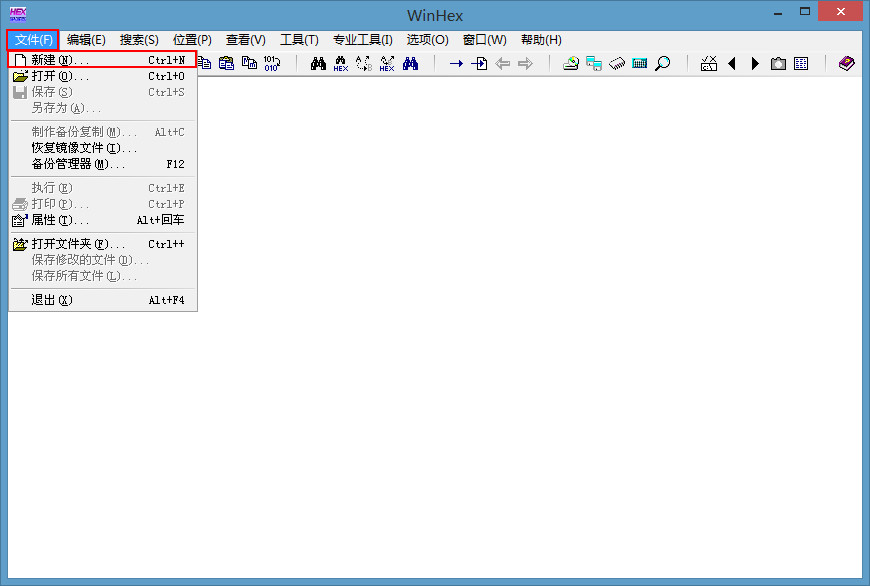Open the Disk Editor drive icon

570,63
